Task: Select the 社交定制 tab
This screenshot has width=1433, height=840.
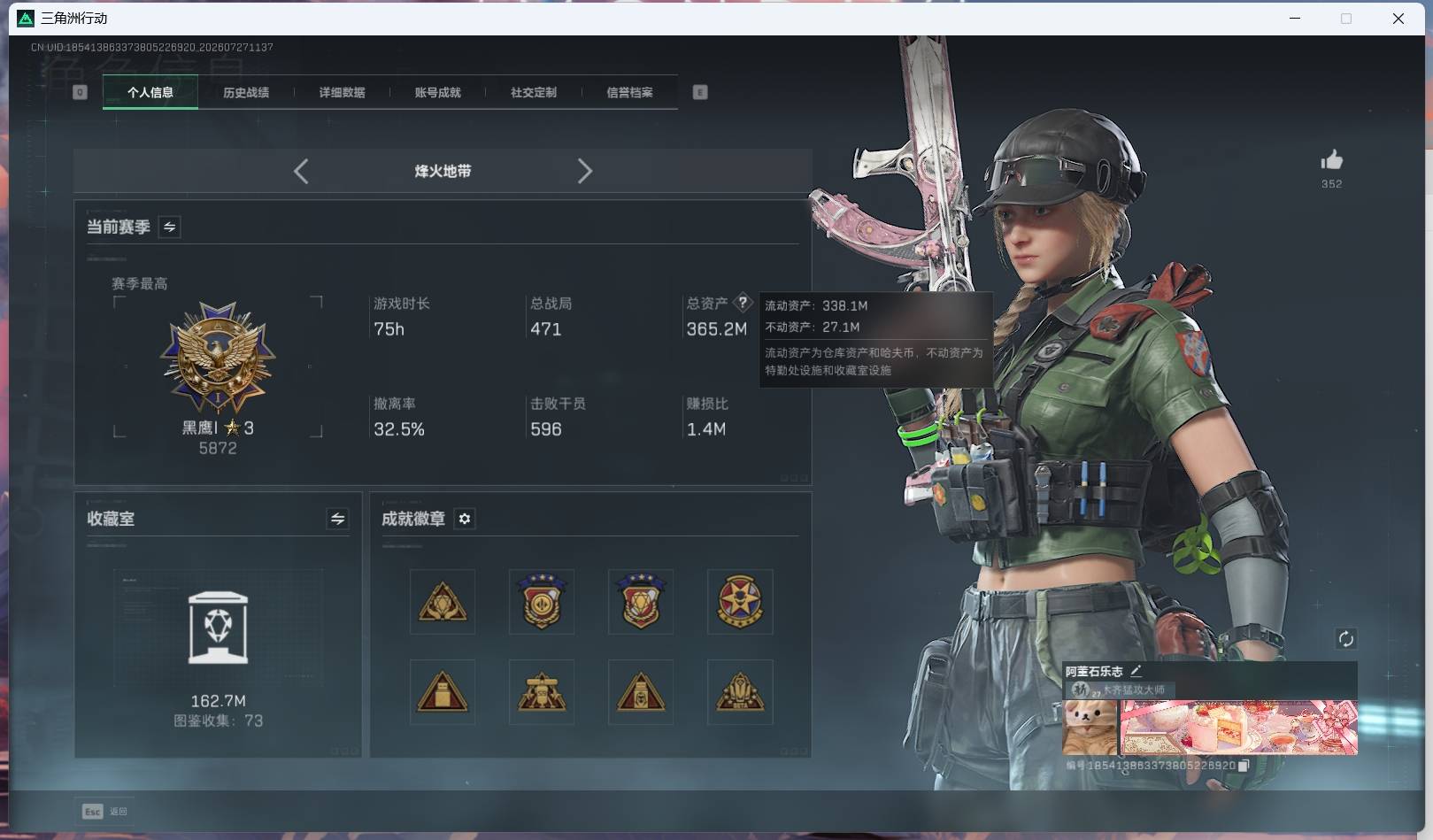Action: pos(534,92)
